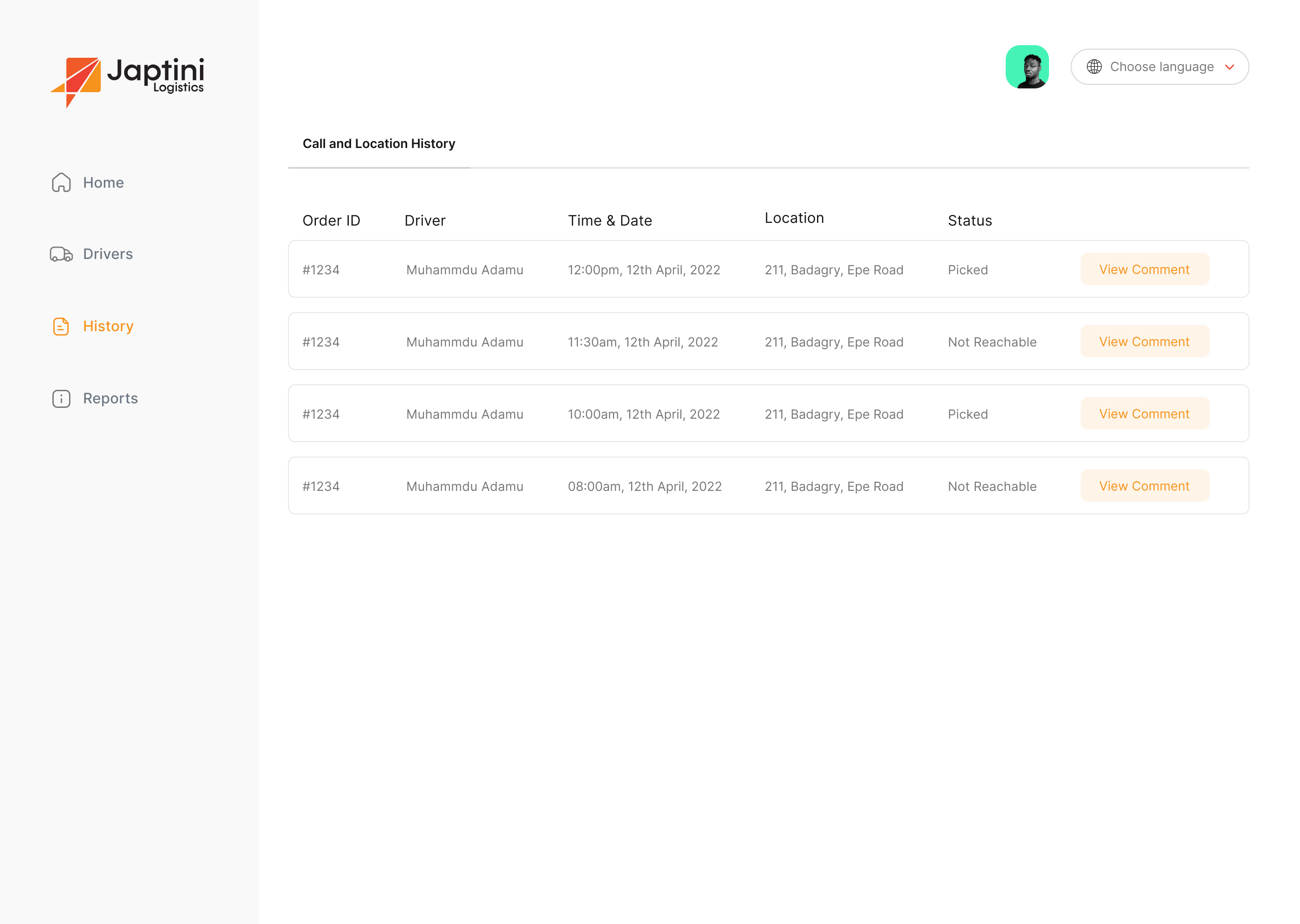Click Muhammdu Adamu in the 08:00am row
This screenshot has height=924, width=1300.
pos(464,486)
